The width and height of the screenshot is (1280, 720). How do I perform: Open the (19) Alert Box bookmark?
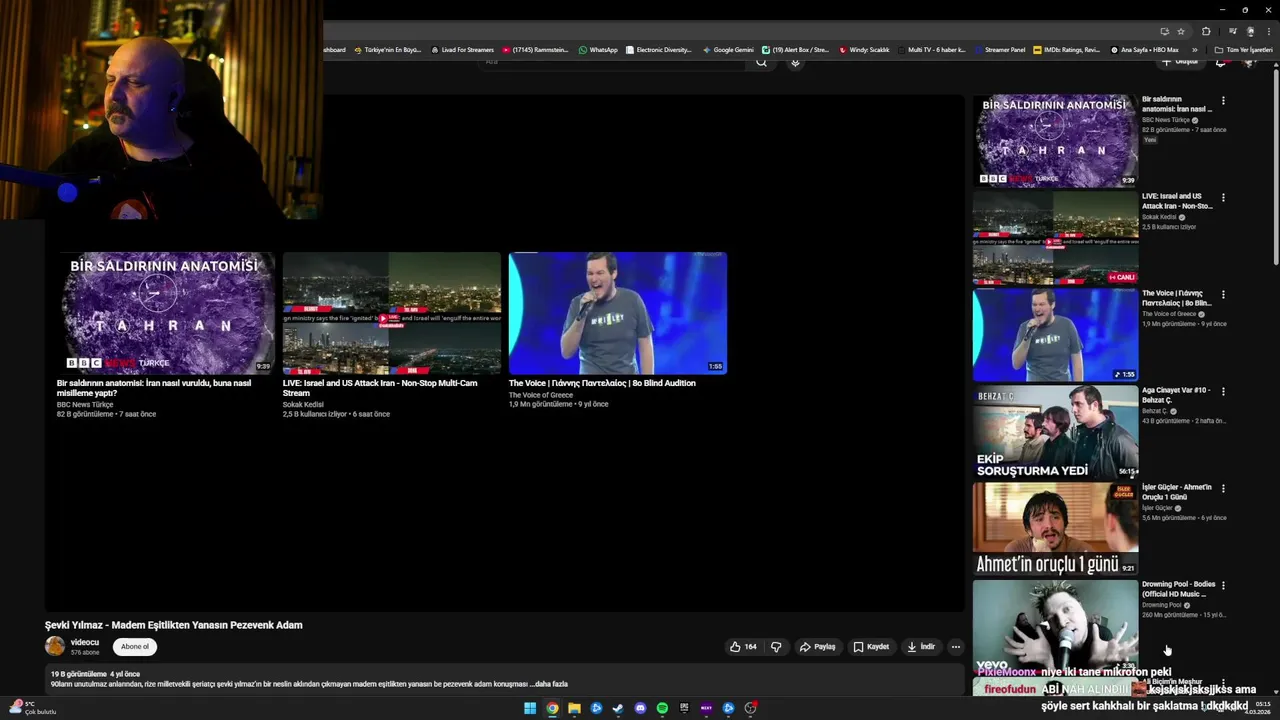click(x=796, y=49)
